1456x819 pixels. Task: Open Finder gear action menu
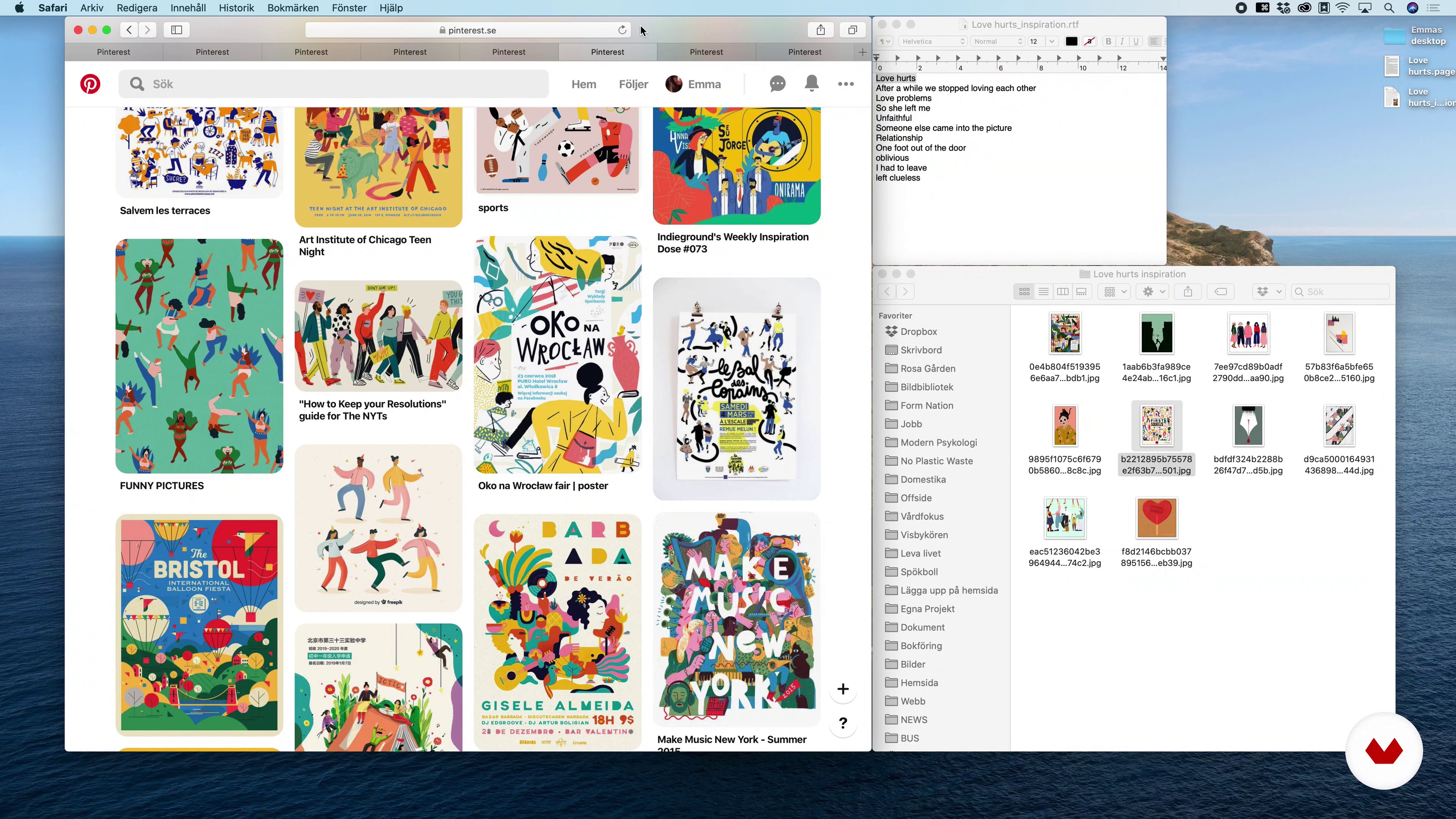click(1153, 292)
